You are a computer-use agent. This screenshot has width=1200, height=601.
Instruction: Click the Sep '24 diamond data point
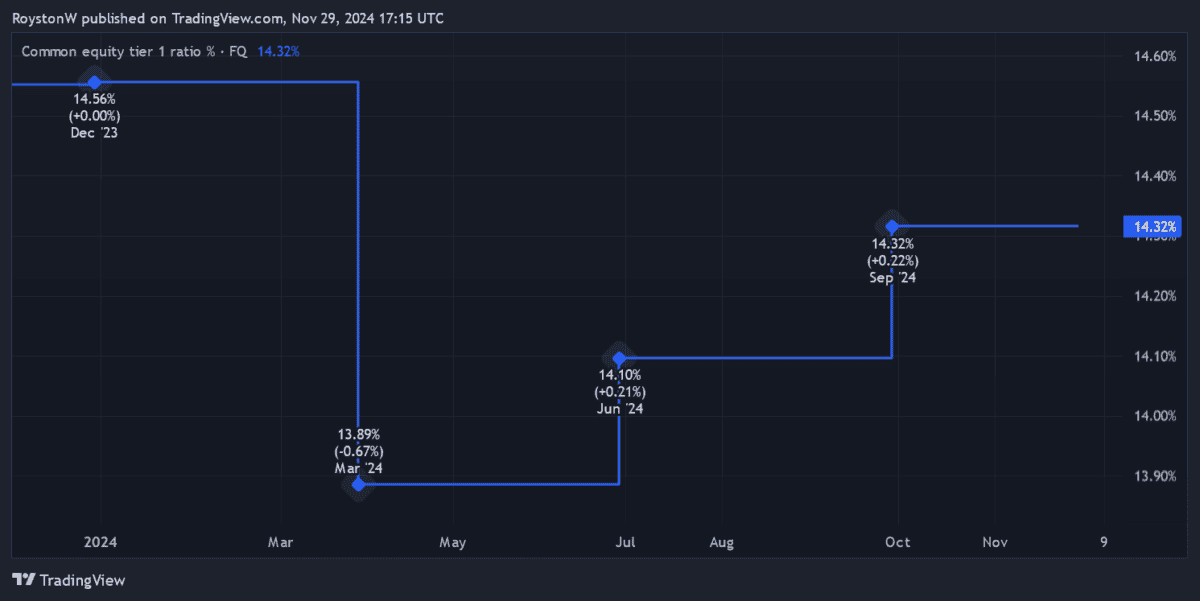pyautogui.click(x=891, y=225)
